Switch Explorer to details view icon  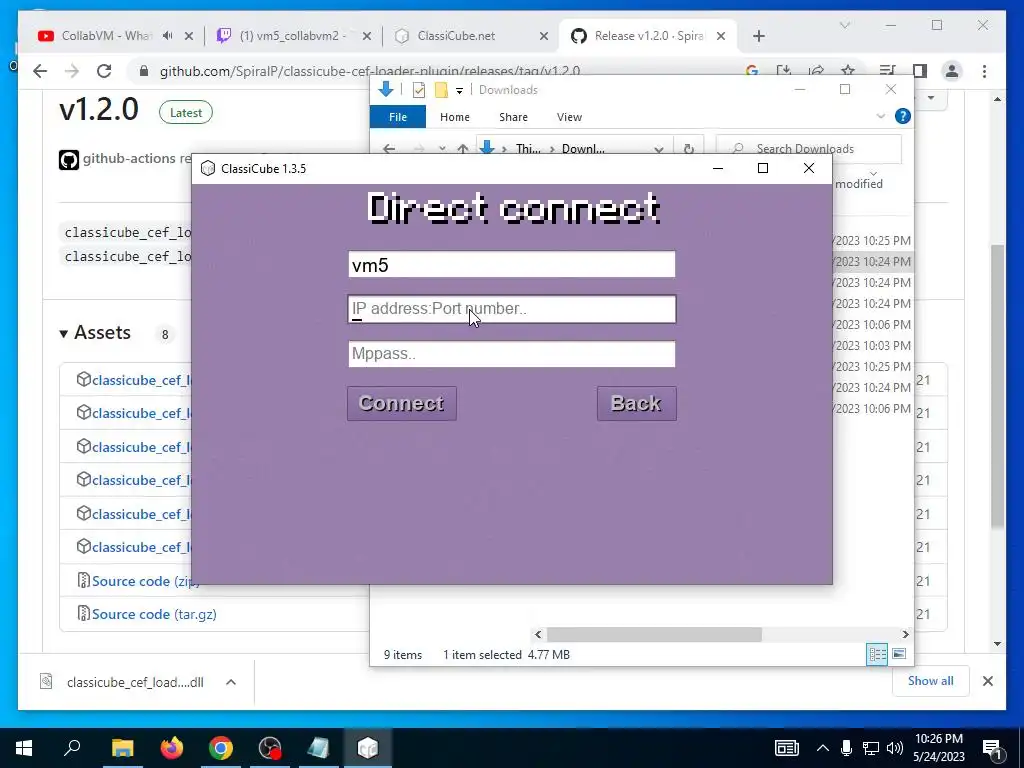[876, 654]
